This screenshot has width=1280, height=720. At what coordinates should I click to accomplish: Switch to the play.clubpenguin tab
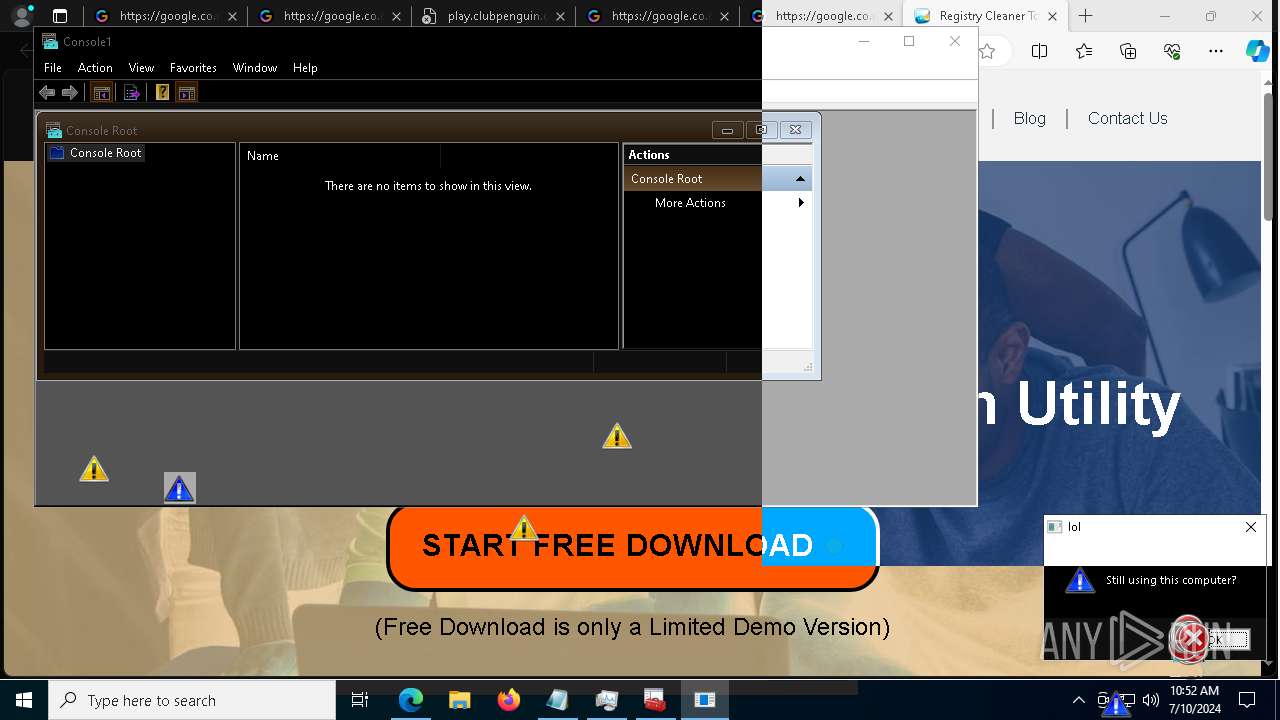click(492, 16)
